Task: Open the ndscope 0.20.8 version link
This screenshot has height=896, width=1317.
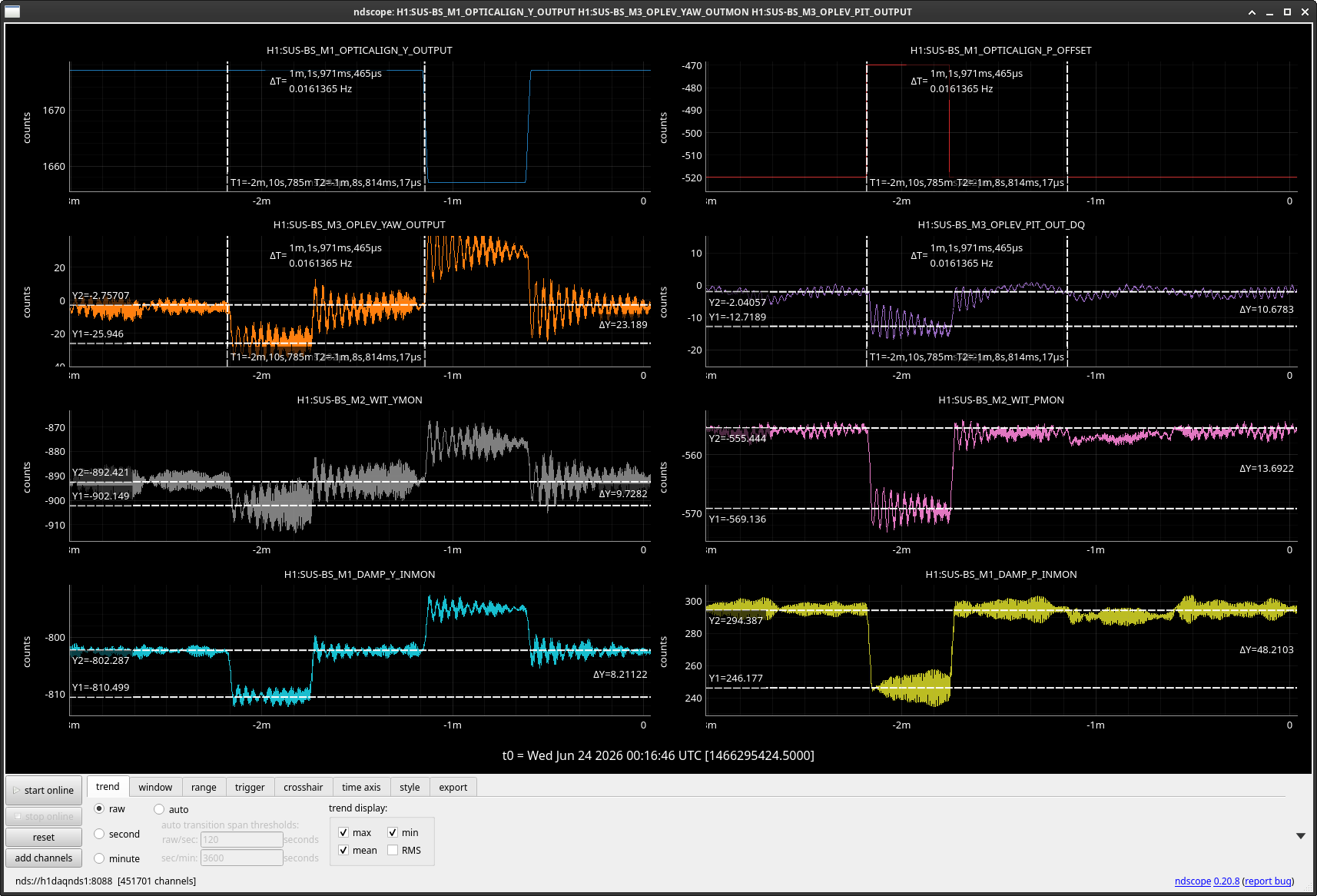Action: 1207,881
